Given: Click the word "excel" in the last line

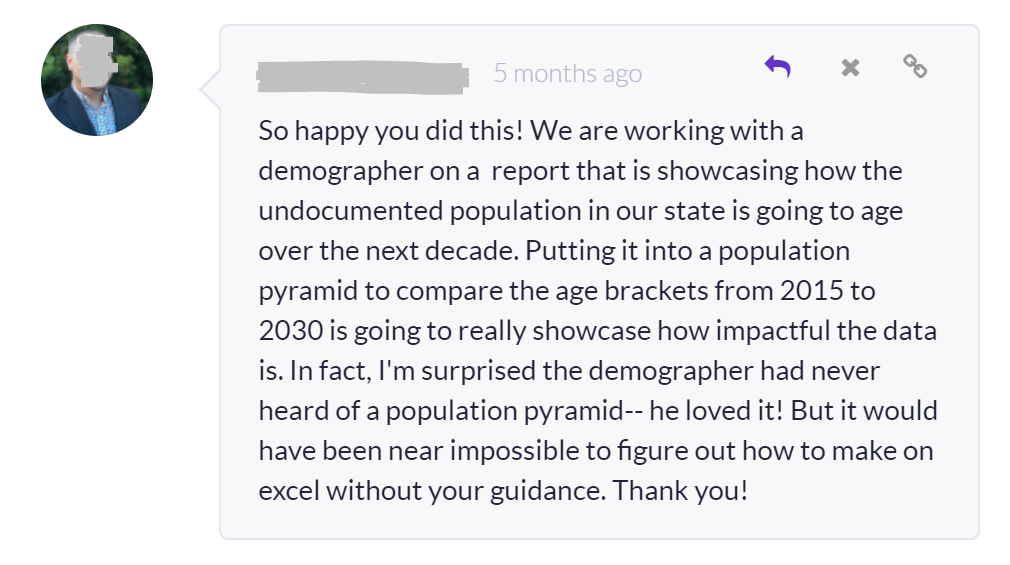Looking at the screenshot, I should (x=289, y=490).
